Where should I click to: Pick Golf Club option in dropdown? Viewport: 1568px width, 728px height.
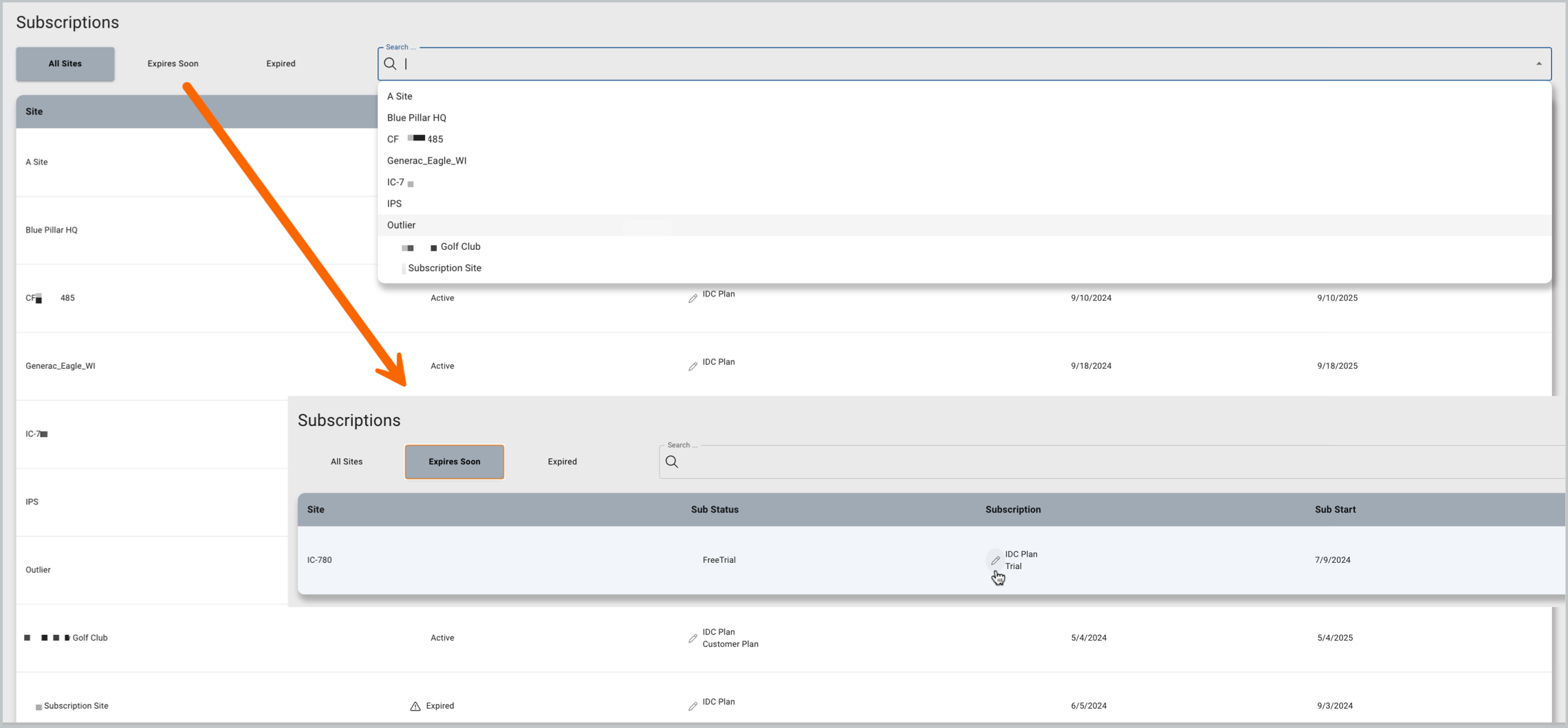pos(964,246)
